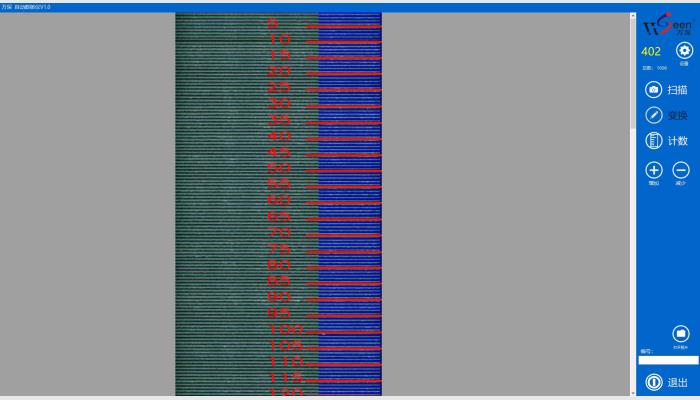Click the blue striped area of scanned image
The width and height of the screenshot is (700, 400).
[350, 200]
